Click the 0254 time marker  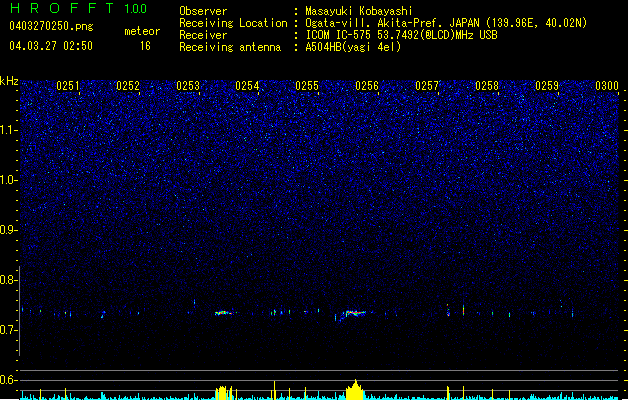247,86
